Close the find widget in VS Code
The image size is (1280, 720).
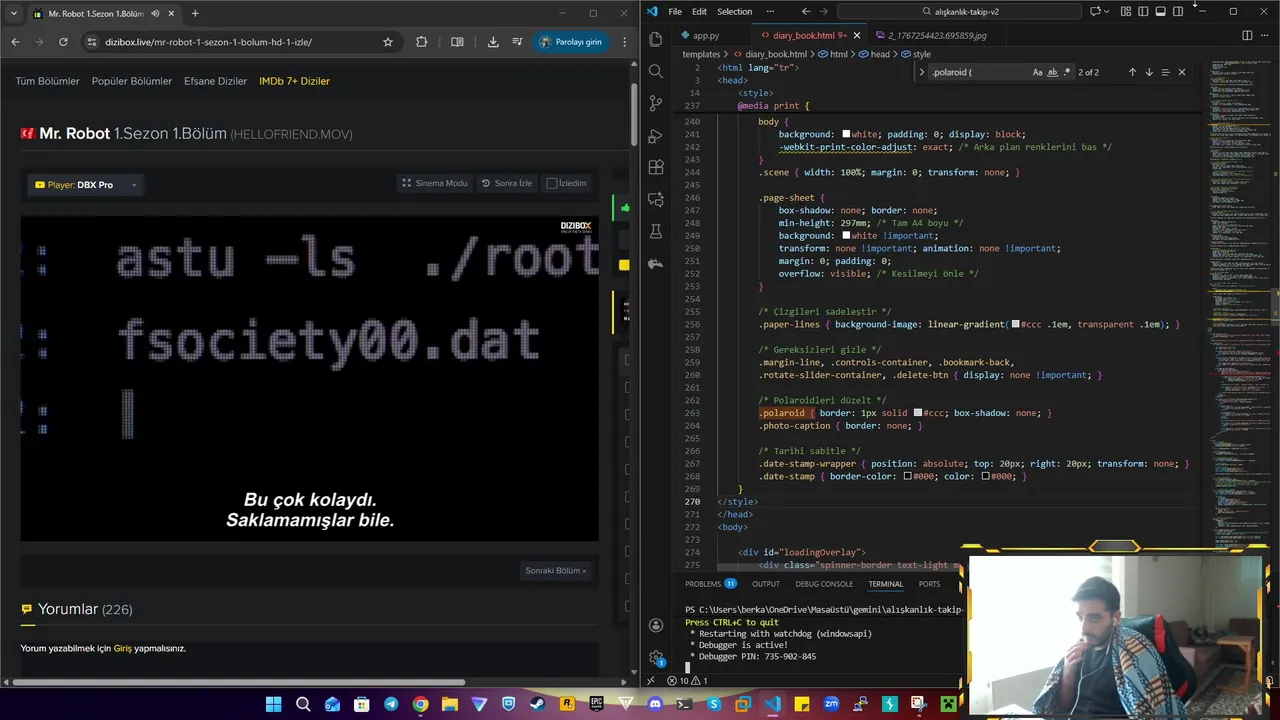(x=1181, y=72)
